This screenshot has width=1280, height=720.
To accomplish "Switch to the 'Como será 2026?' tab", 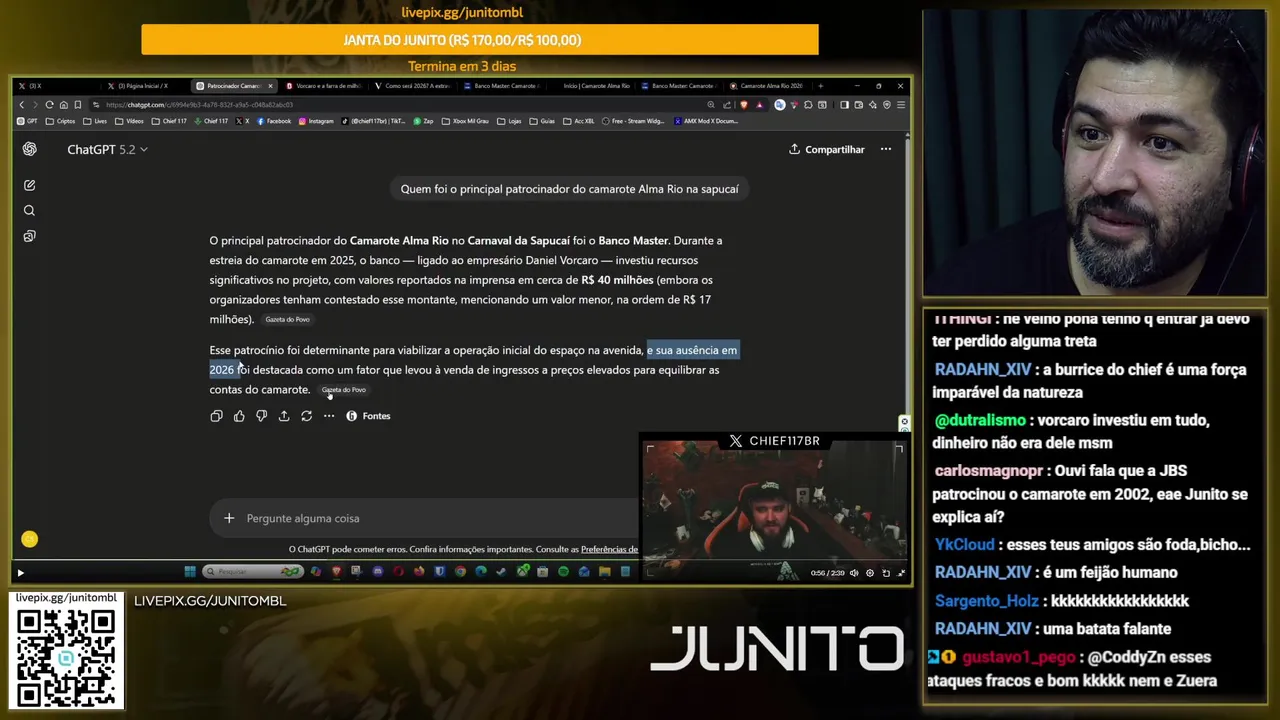I will pos(413,86).
